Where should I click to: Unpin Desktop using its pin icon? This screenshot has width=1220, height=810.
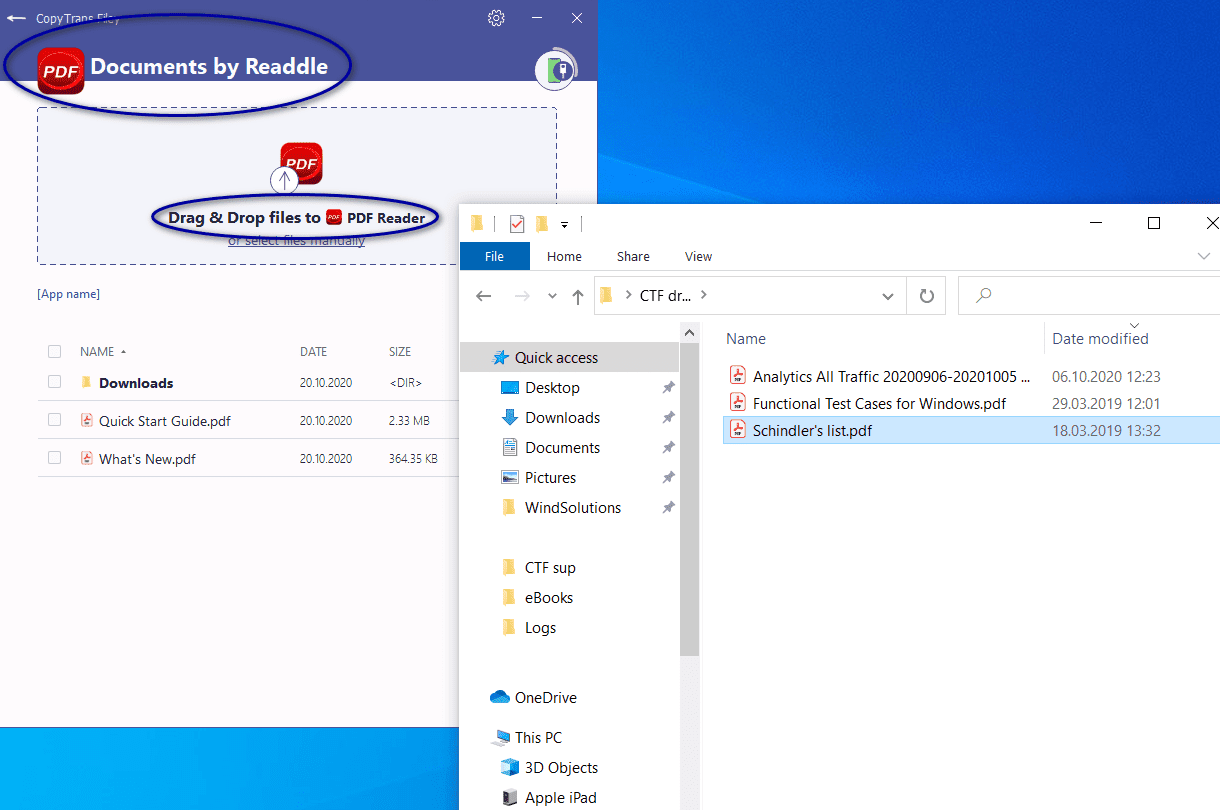(x=668, y=388)
